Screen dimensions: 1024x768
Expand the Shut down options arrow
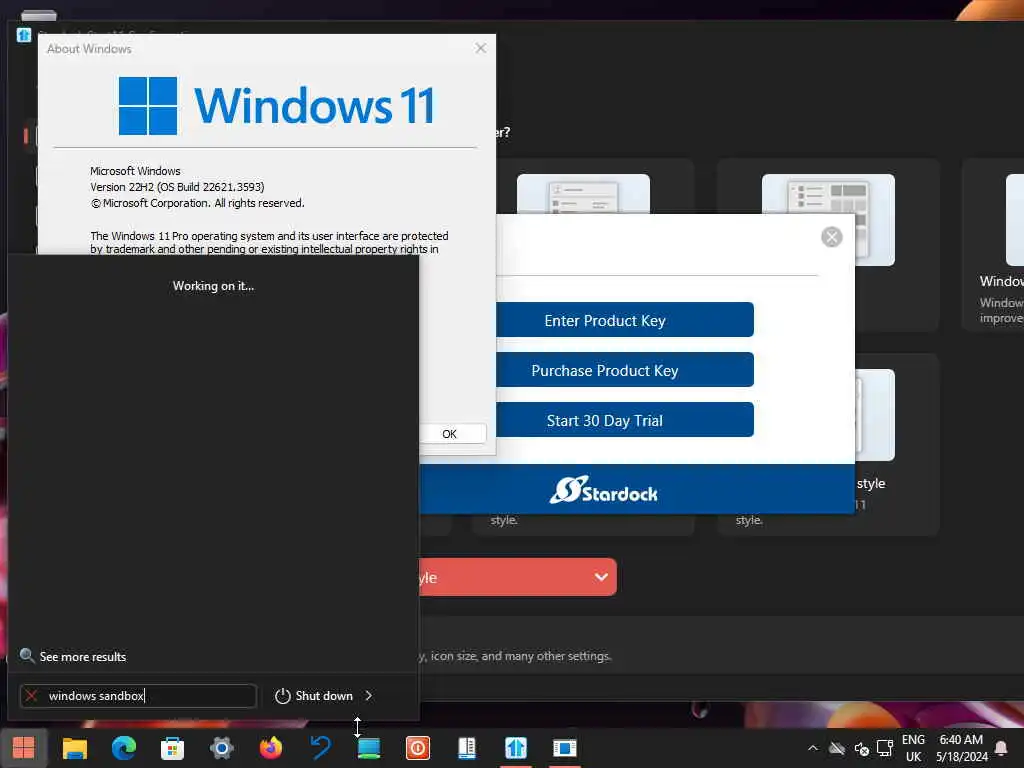tap(369, 696)
